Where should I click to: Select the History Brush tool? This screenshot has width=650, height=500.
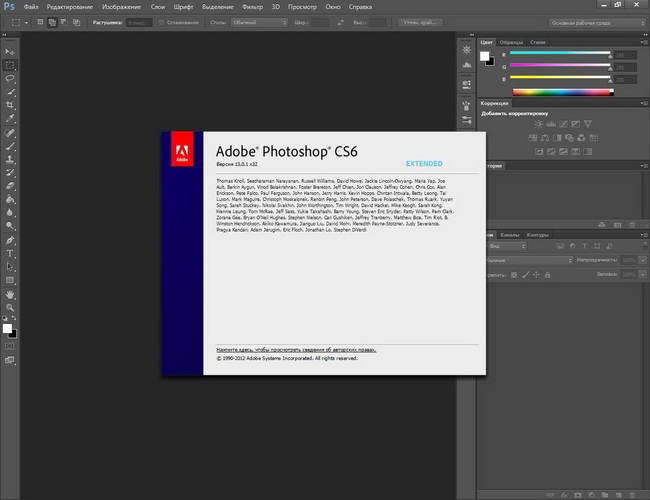point(10,172)
